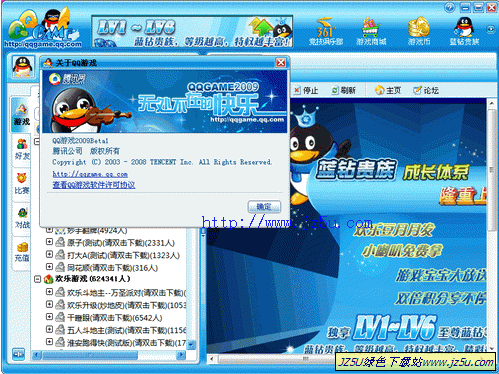Select 打大A(测试)(请双击下载)(1323人) game
Image resolution: width=499 pixels, height=374 pixels.
point(123,255)
